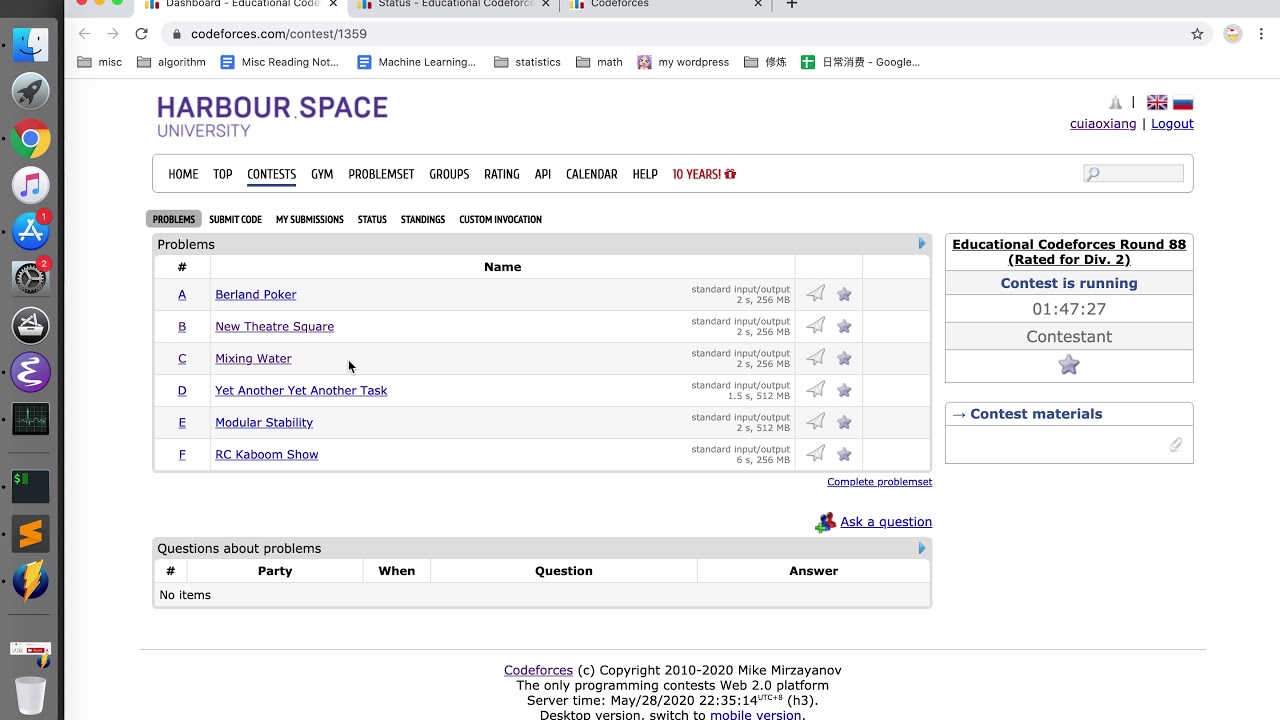
Task: Open the App Store from the Dock
Action: tap(31, 232)
